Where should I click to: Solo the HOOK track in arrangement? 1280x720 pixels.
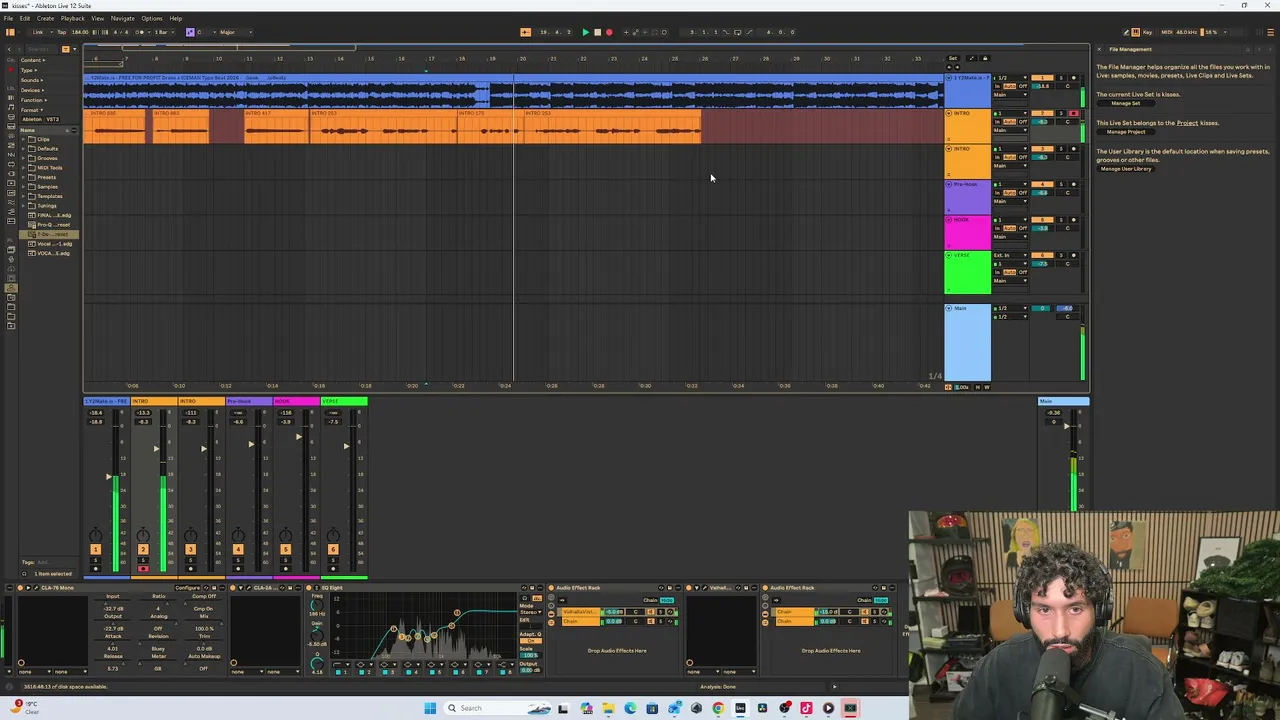click(1063, 220)
